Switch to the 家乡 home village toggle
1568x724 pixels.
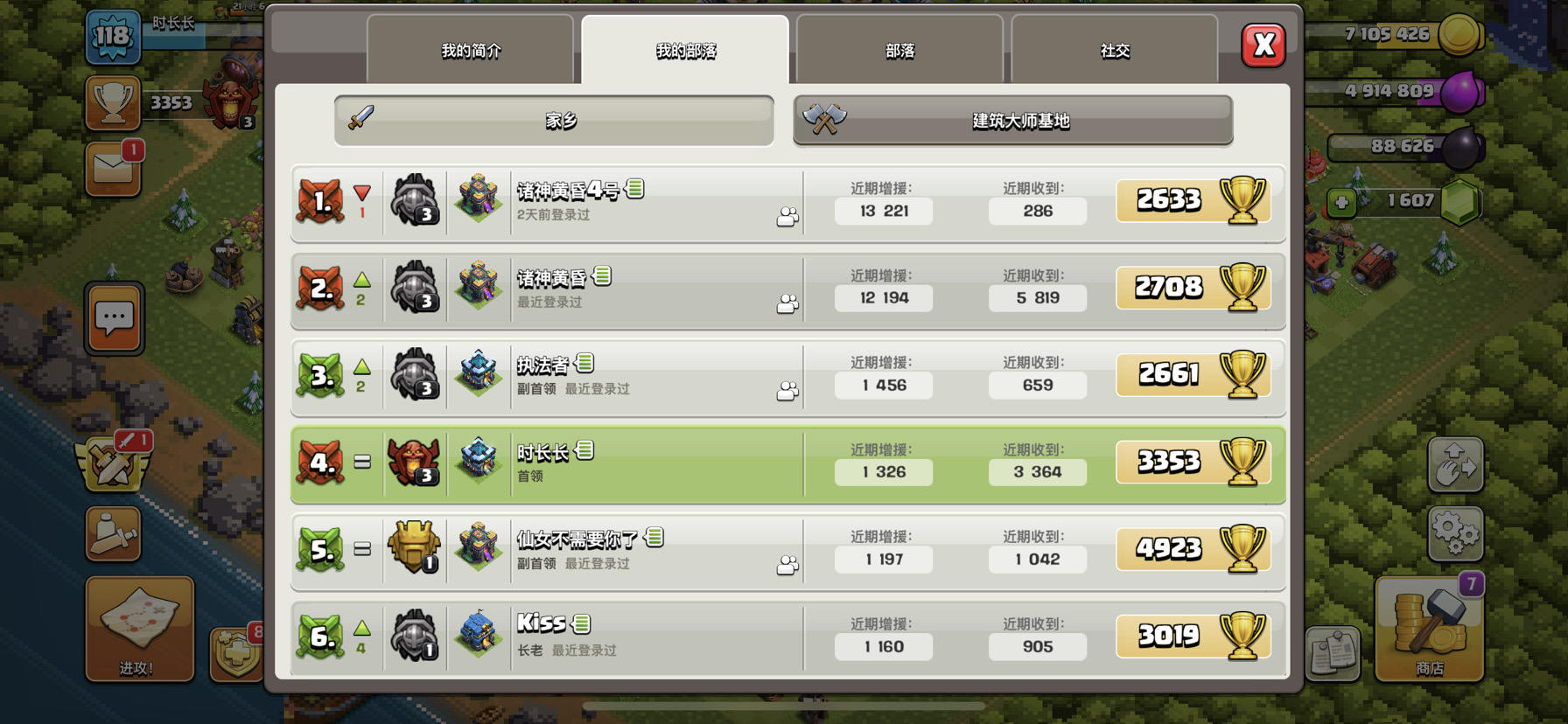tap(554, 121)
